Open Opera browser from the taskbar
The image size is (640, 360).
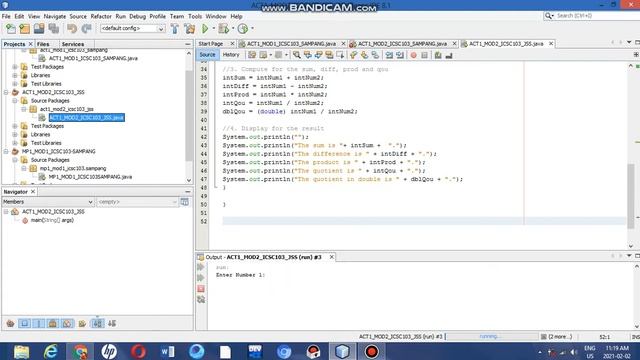tap(138, 351)
